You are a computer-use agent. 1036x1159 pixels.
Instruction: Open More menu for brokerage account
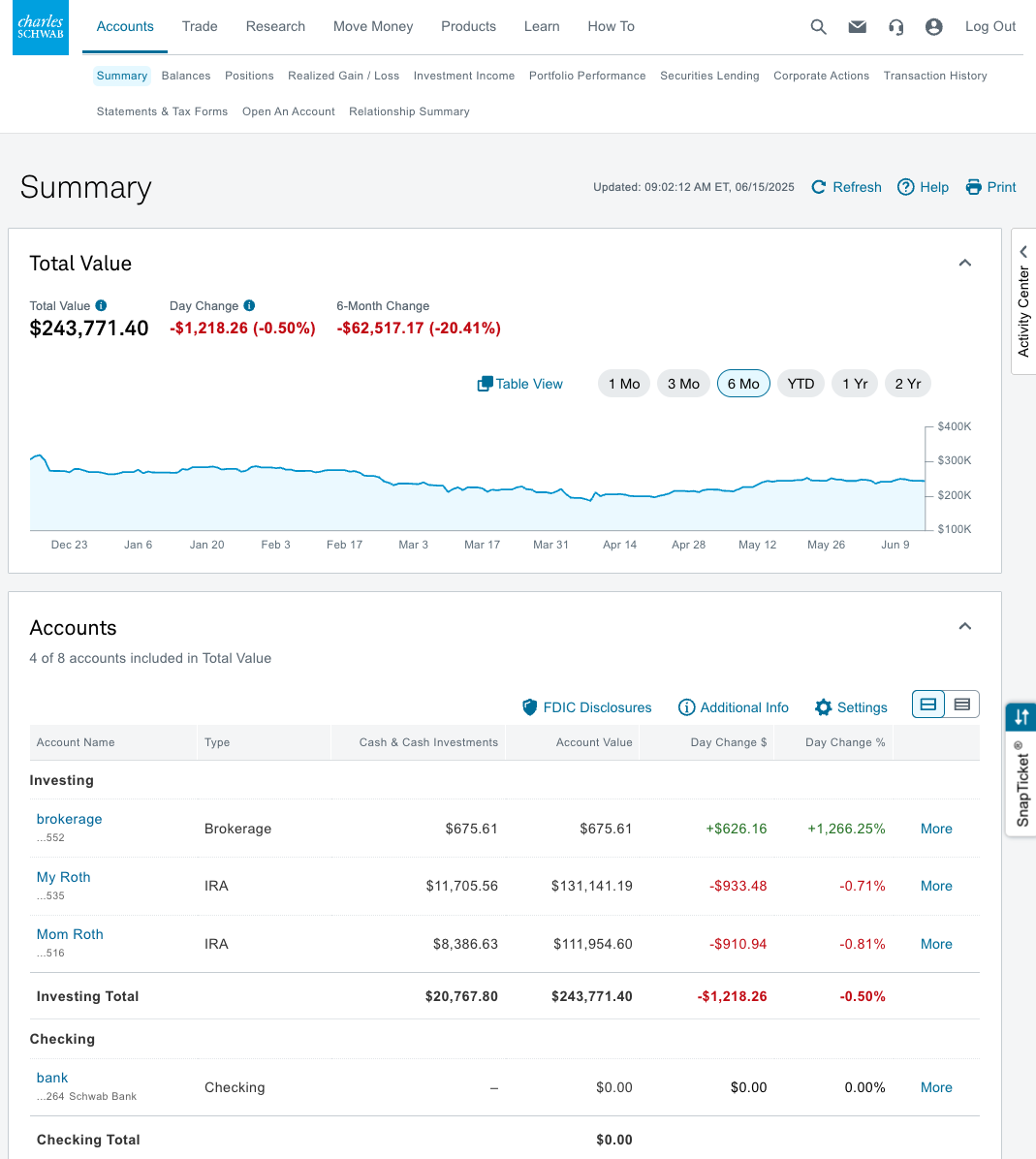click(x=936, y=829)
